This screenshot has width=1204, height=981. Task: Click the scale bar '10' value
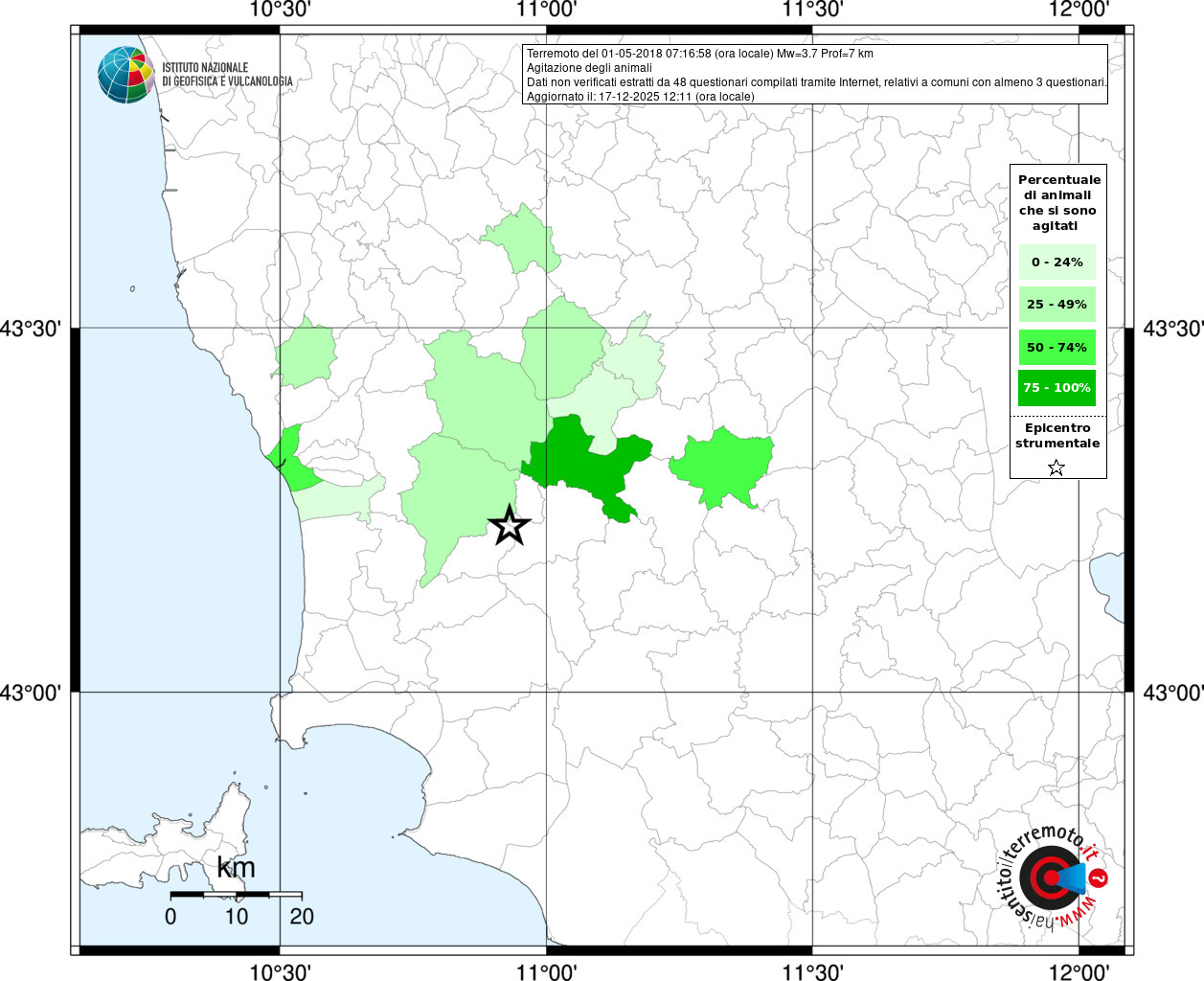pos(237,917)
